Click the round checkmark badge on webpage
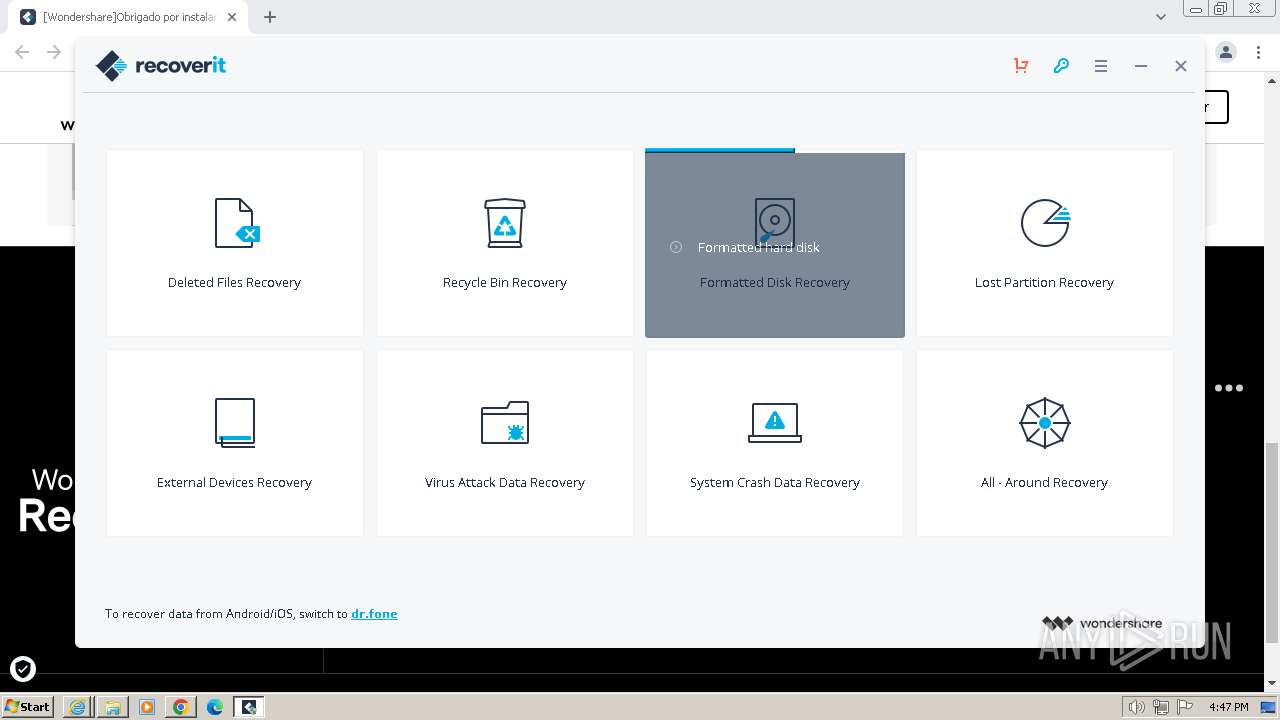 (x=22, y=668)
